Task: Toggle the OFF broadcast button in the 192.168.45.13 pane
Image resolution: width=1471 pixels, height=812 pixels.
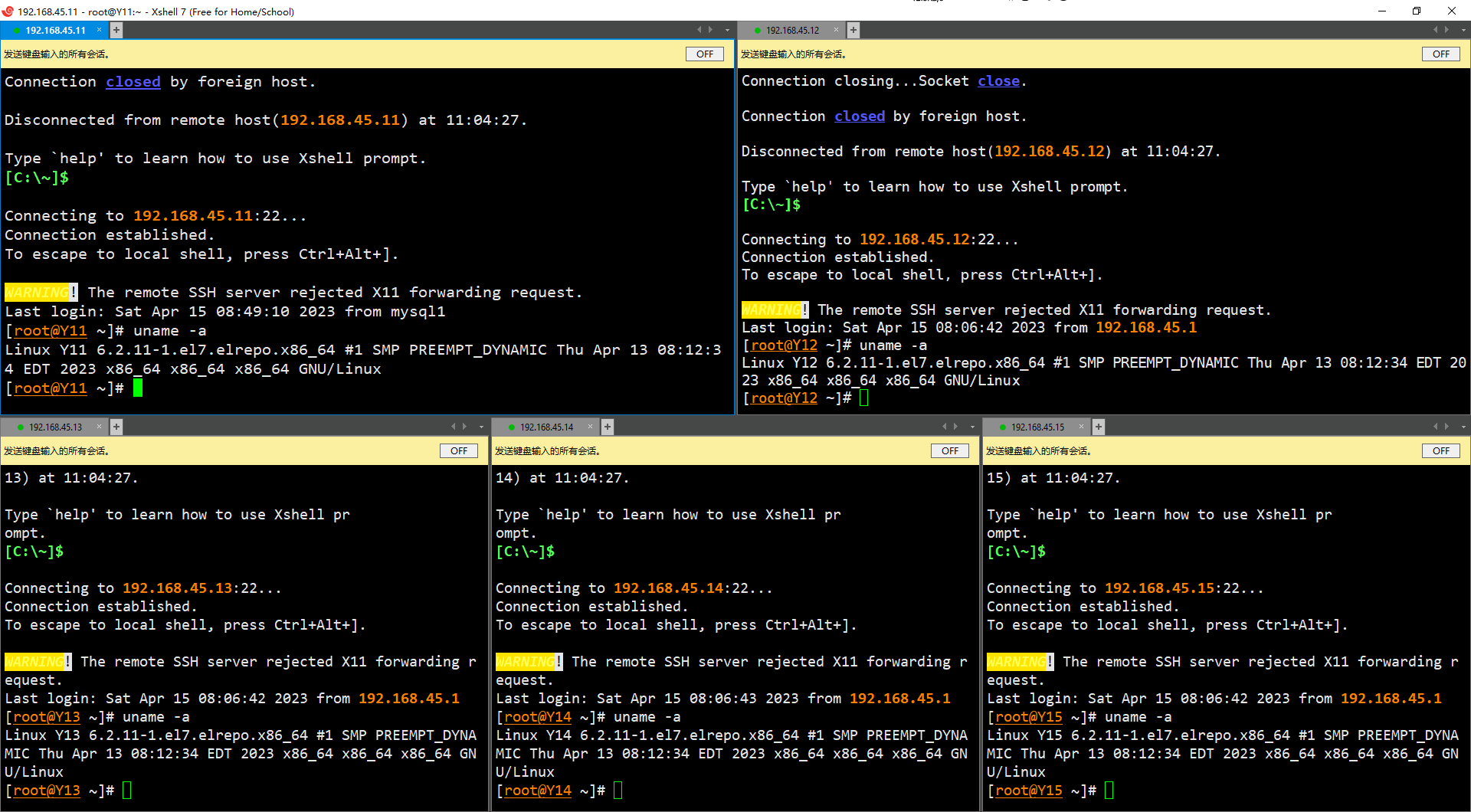Action: click(458, 451)
